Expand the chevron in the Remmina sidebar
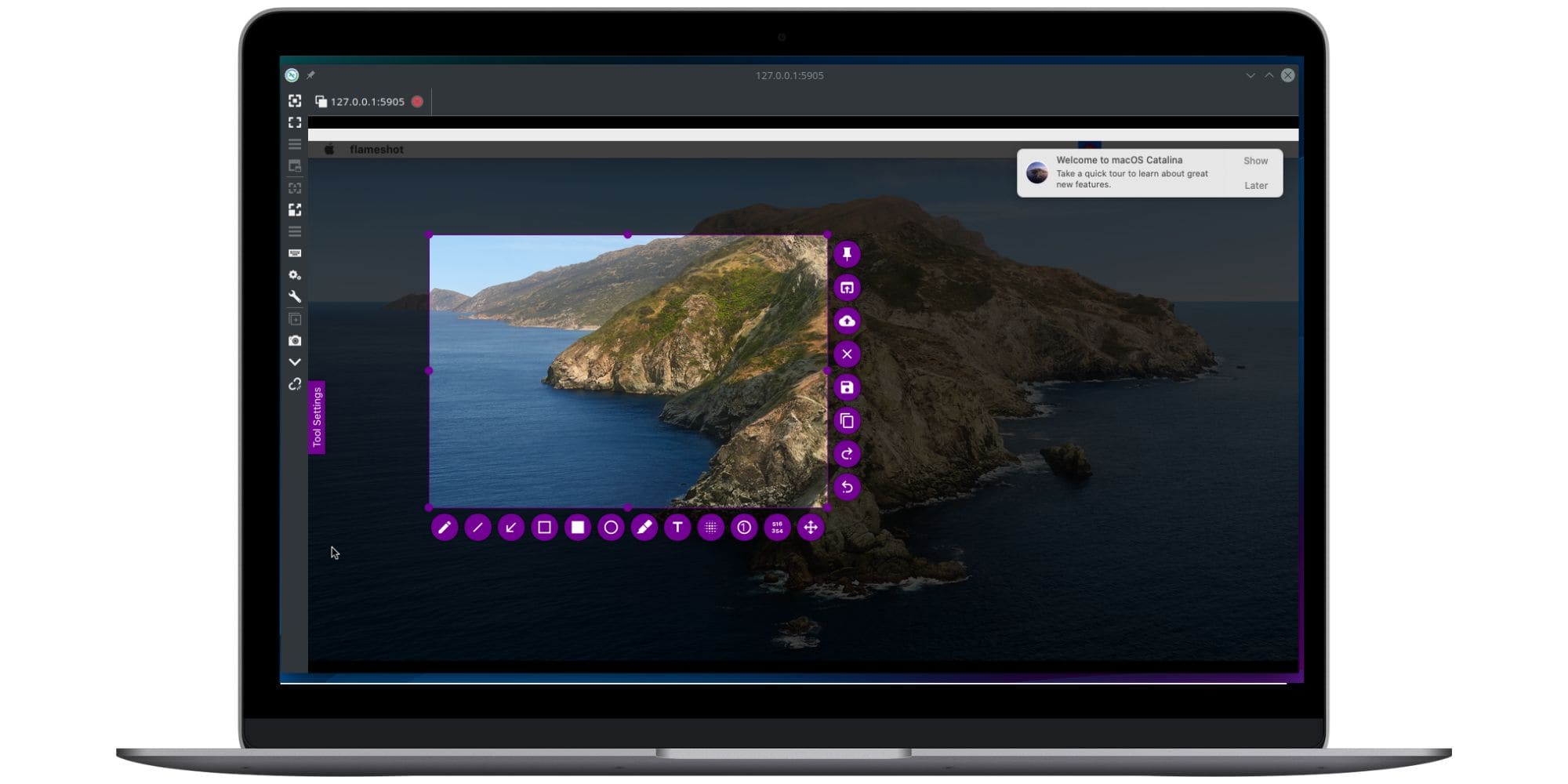This screenshot has width=1568, height=784. (x=296, y=361)
